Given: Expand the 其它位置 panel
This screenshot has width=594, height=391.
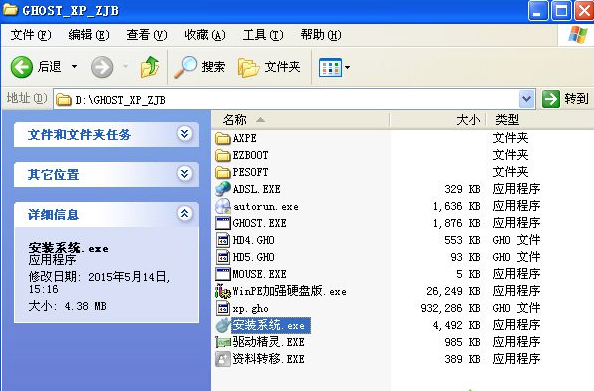Looking at the screenshot, I should 184,174.
